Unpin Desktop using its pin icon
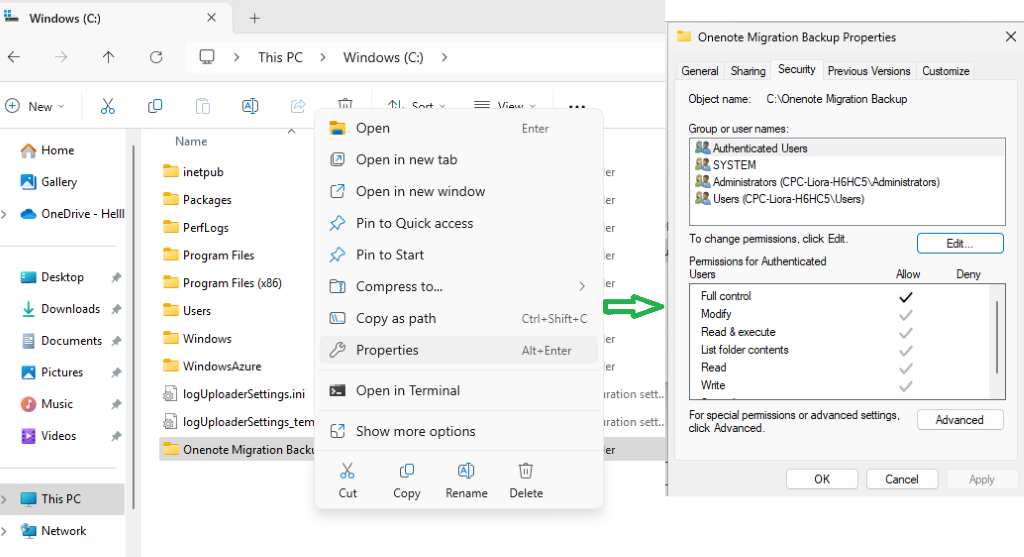Image resolution: width=1024 pixels, height=557 pixels. click(116, 278)
